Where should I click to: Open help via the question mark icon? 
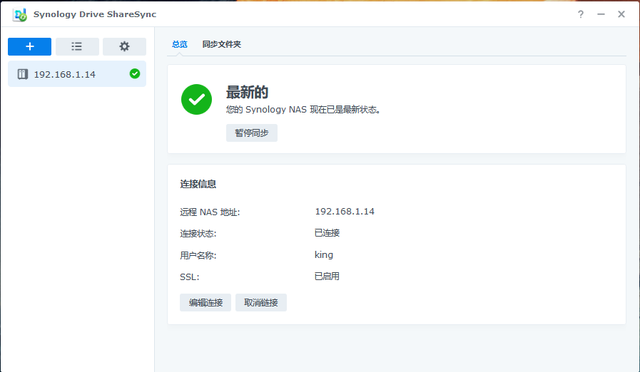point(580,14)
